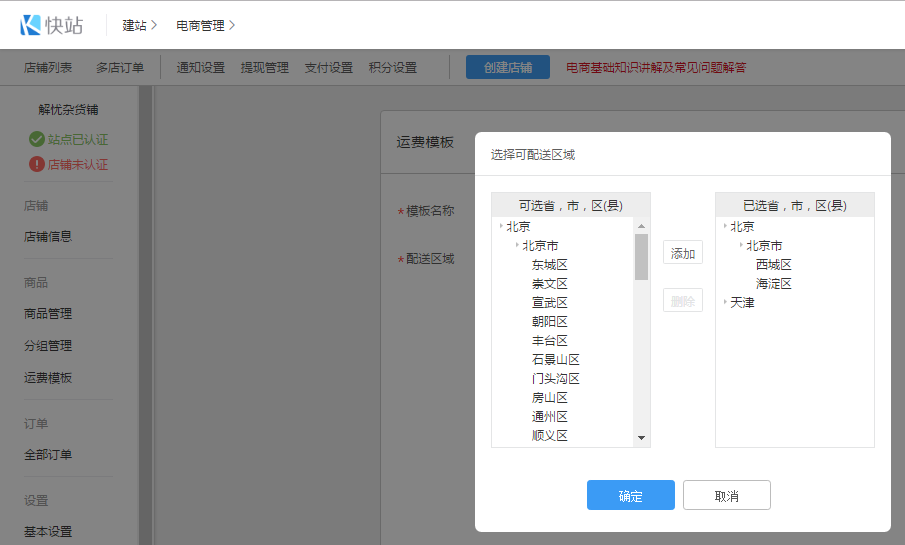Click the 可选 region list scrollbar thumb

click(x=641, y=256)
